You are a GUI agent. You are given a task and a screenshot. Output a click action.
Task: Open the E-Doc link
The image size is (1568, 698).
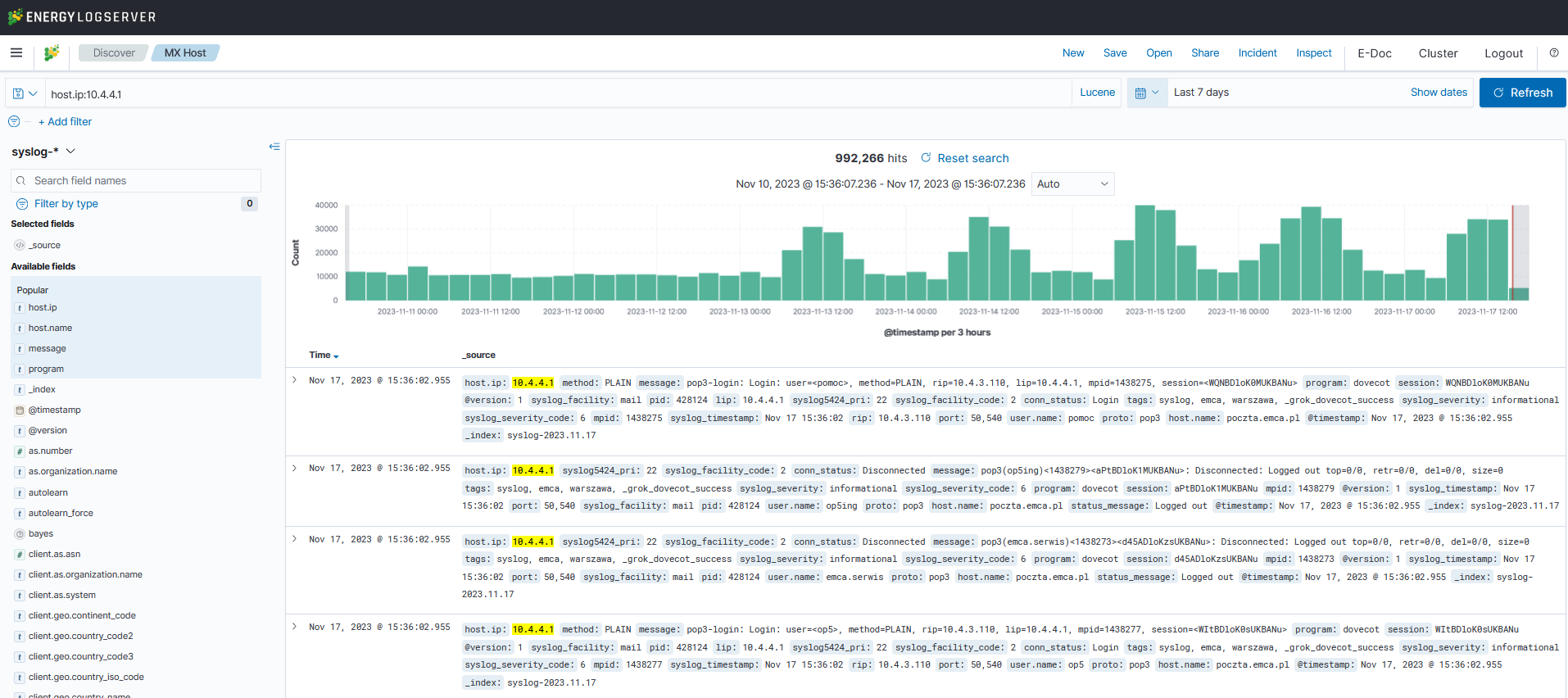pyautogui.click(x=1375, y=53)
